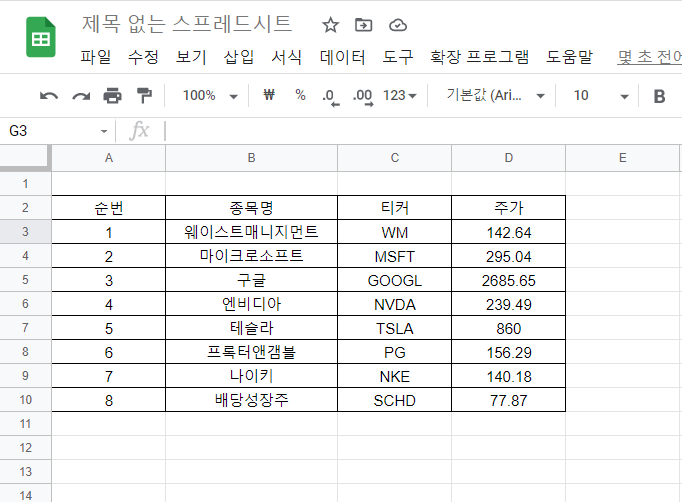
Task: Open the 수정 menu
Action: (143, 57)
